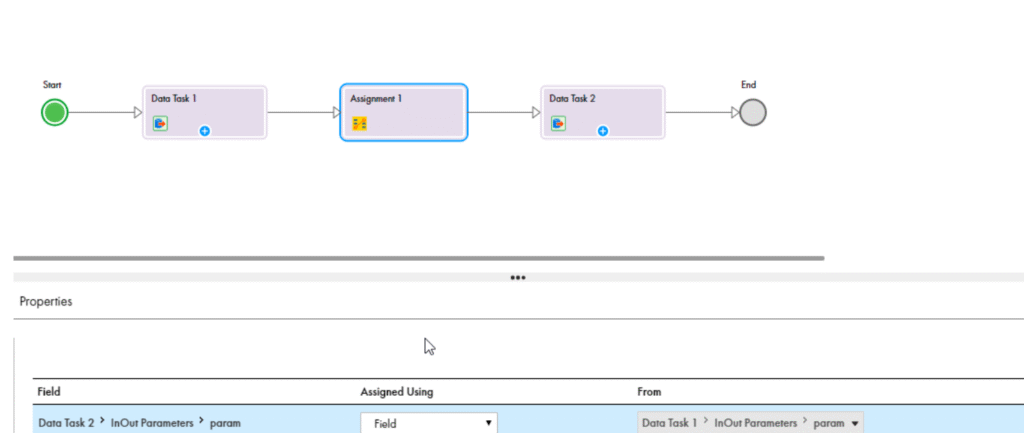The width and height of the screenshot is (1024, 433).
Task: Select the Assignment 1 step title
Action: (x=376, y=99)
